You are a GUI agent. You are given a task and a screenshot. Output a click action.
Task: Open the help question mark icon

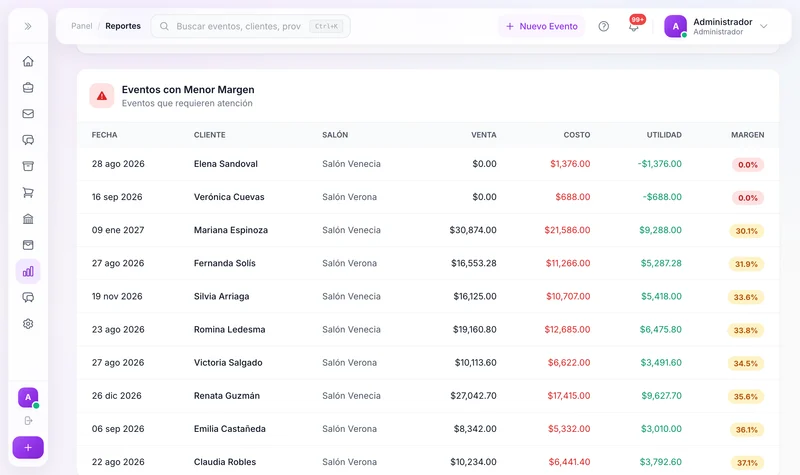pyautogui.click(x=604, y=26)
